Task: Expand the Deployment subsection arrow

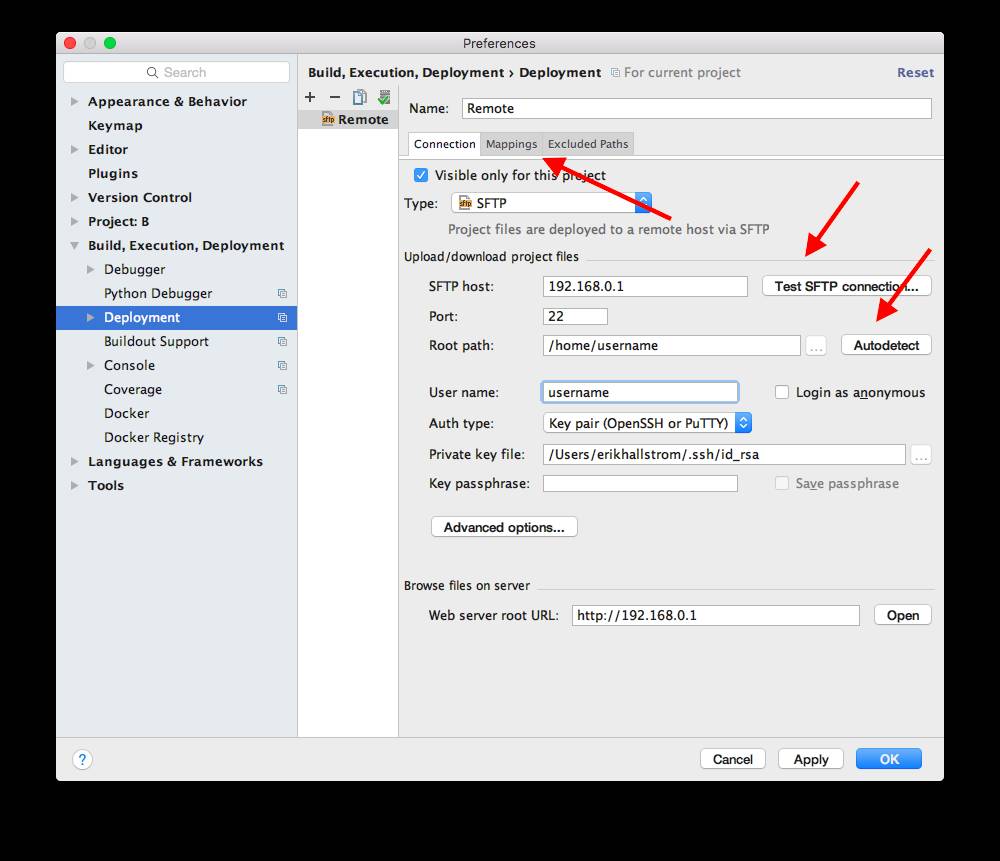Action: click(x=91, y=318)
